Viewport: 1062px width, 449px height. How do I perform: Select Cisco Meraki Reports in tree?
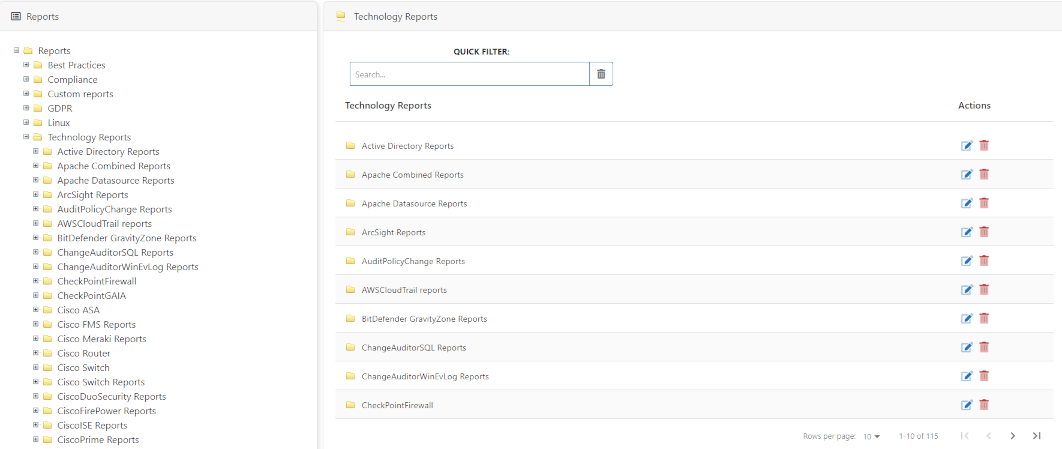click(x=102, y=339)
